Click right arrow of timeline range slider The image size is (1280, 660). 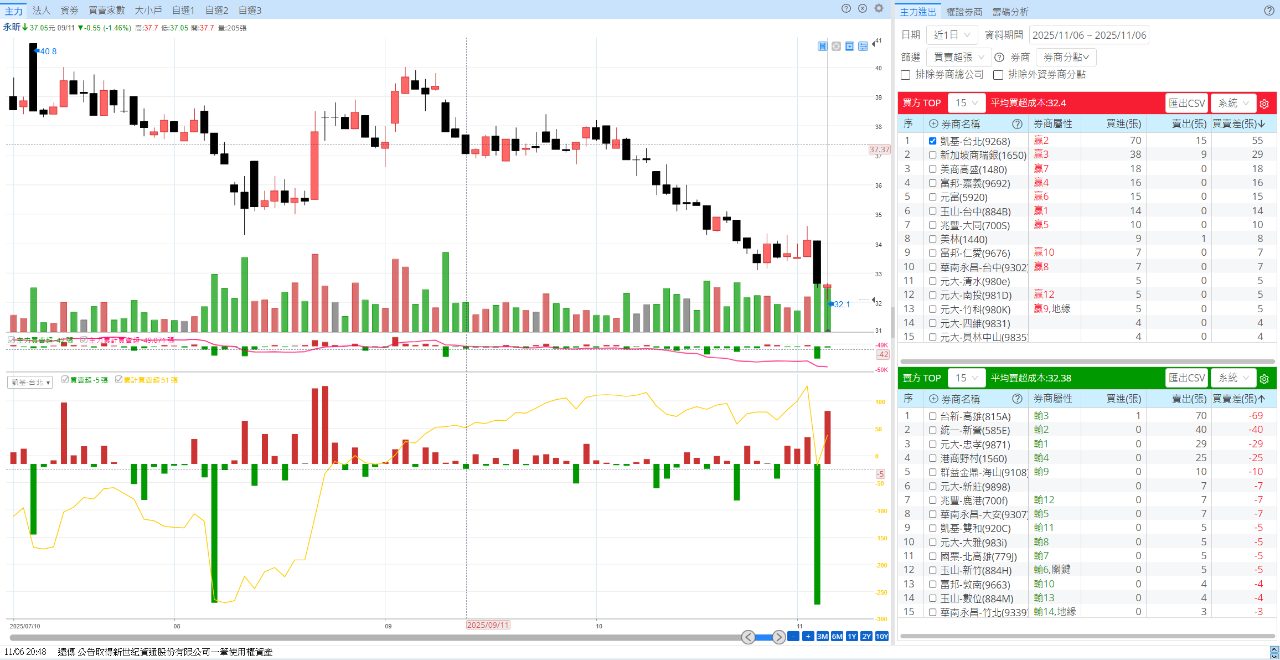(x=778, y=636)
